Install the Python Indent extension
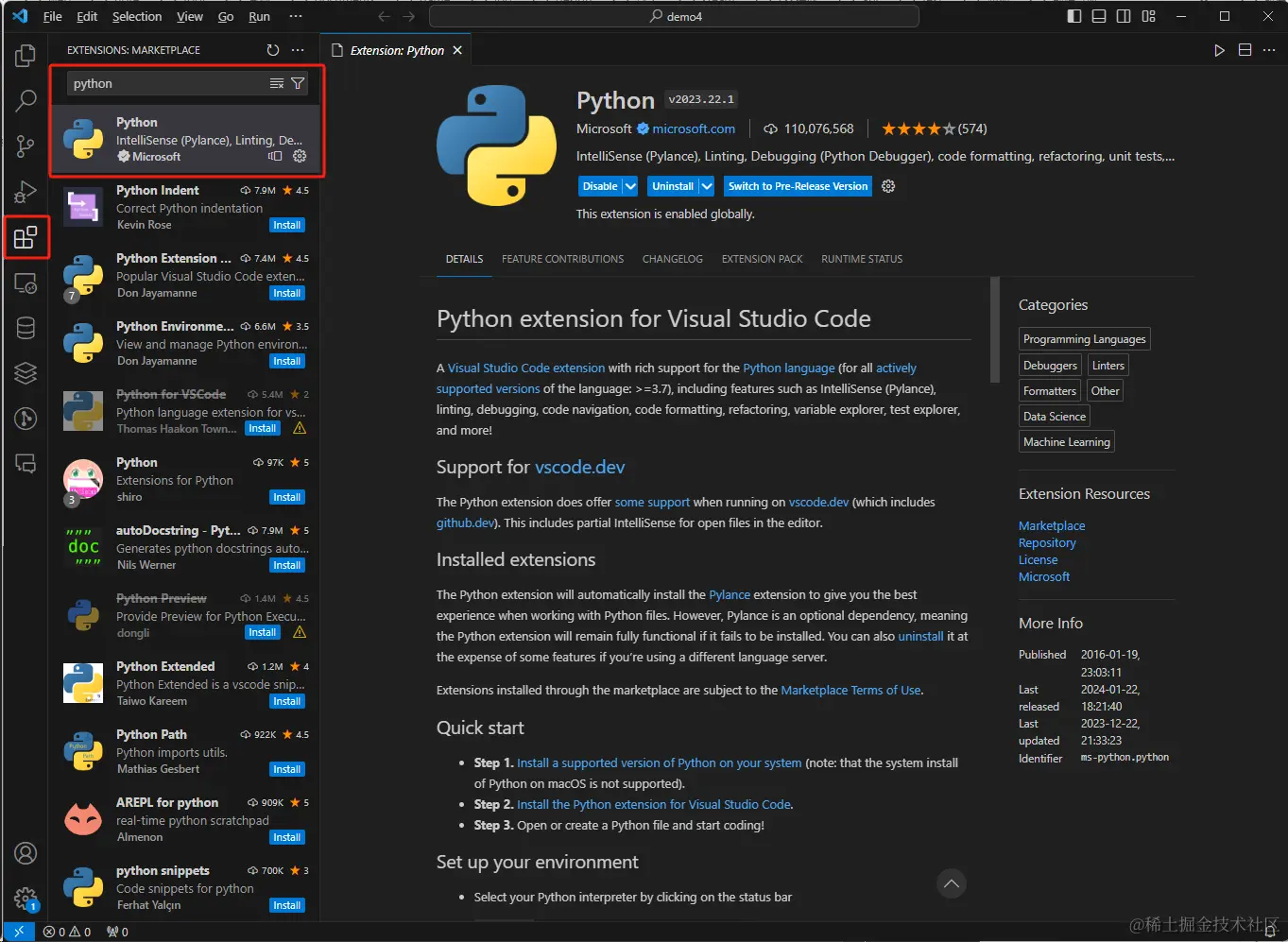This screenshot has width=1288, height=942. click(x=287, y=225)
